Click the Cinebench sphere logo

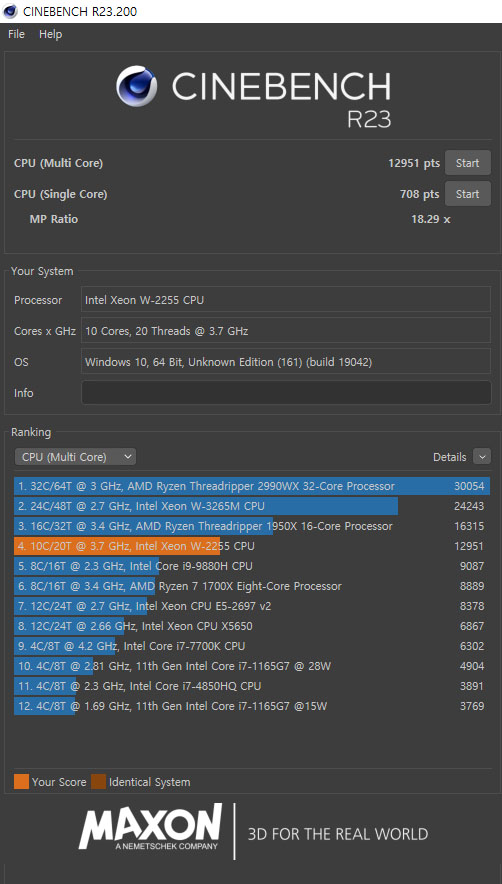(x=136, y=86)
